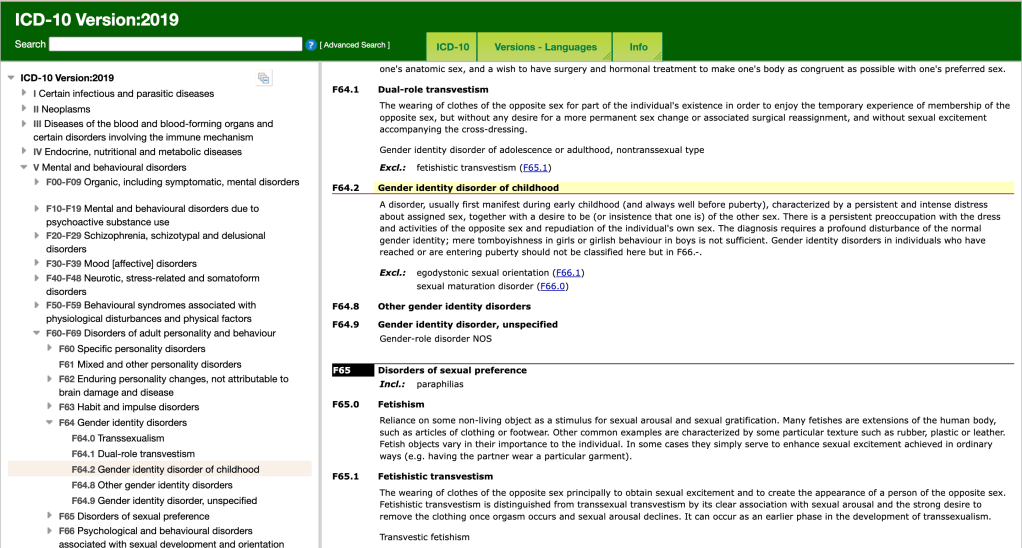Collapse the F64 Gender identity disorders node
Viewport: 1022px width, 548px height.
(x=50, y=423)
